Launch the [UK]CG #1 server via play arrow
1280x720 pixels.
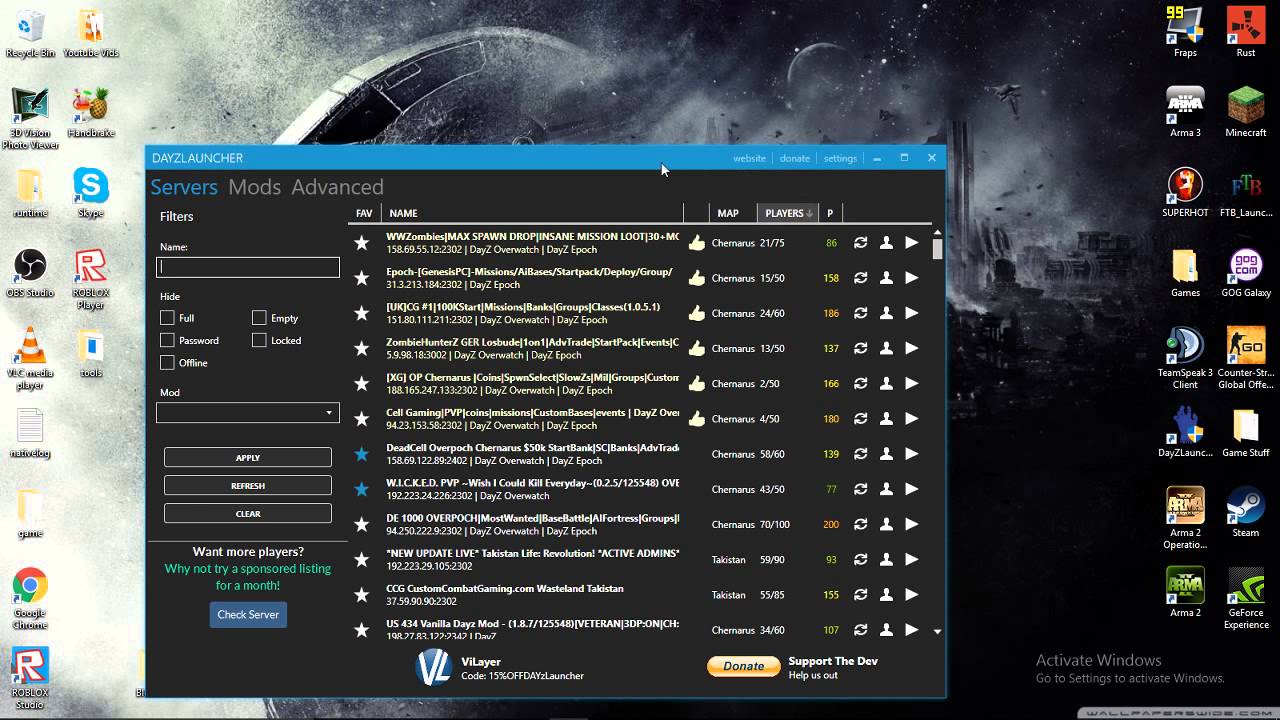(911, 313)
